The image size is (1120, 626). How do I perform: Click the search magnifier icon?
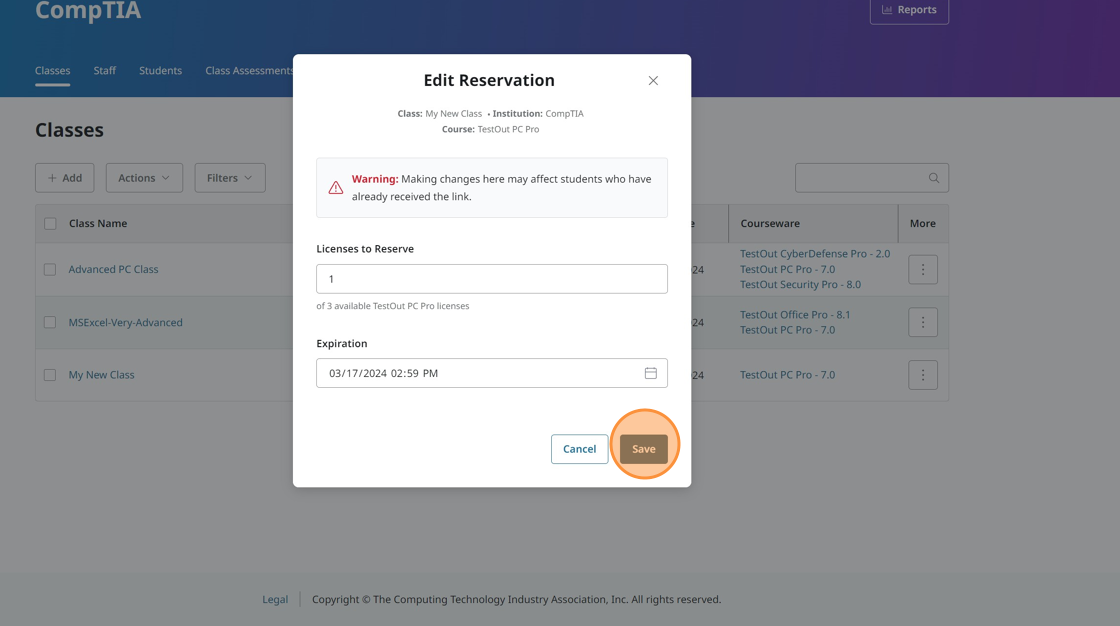[933, 178]
